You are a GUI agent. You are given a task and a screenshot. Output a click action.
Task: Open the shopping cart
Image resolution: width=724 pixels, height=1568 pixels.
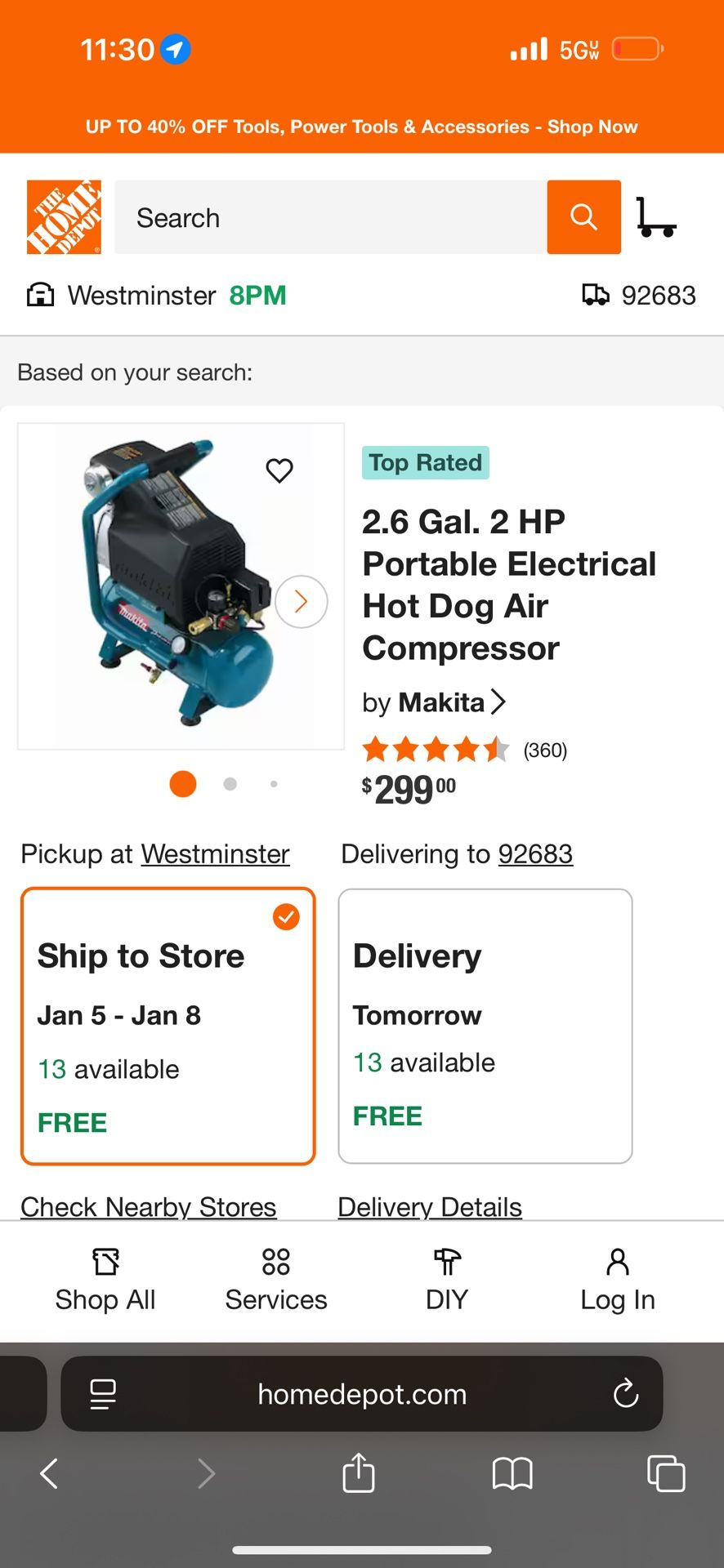pyautogui.click(x=655, y=217)
